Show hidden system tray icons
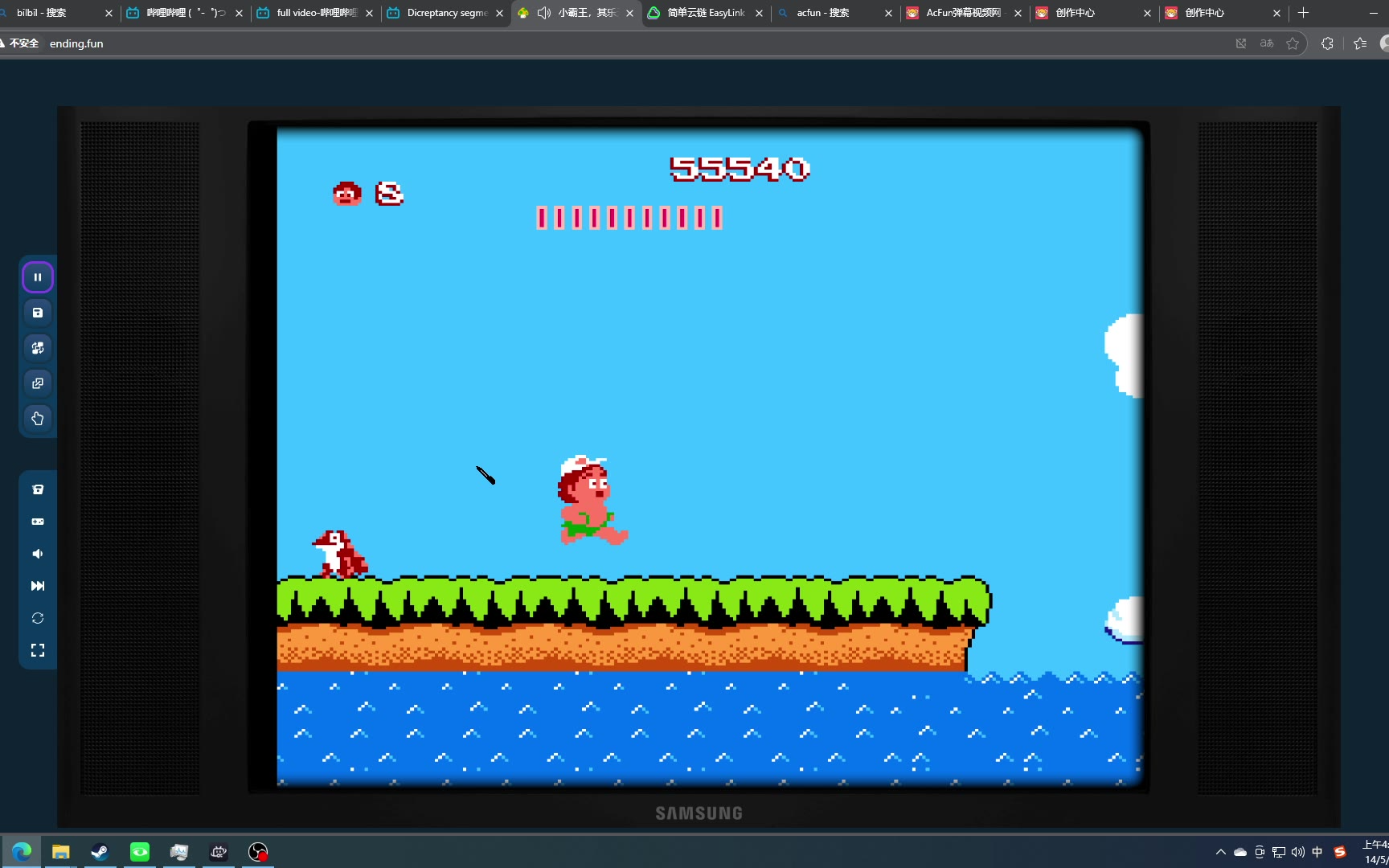1389x868 pixels. click(x=1221, y=852)
